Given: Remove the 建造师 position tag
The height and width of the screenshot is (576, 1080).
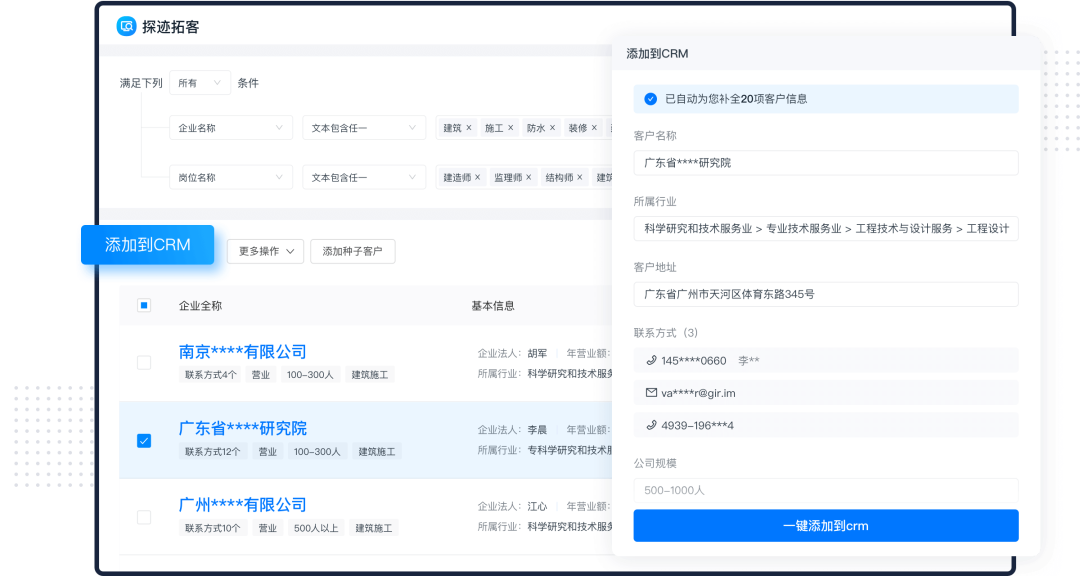Looking at the screenshot, I should tap(477, 177).
